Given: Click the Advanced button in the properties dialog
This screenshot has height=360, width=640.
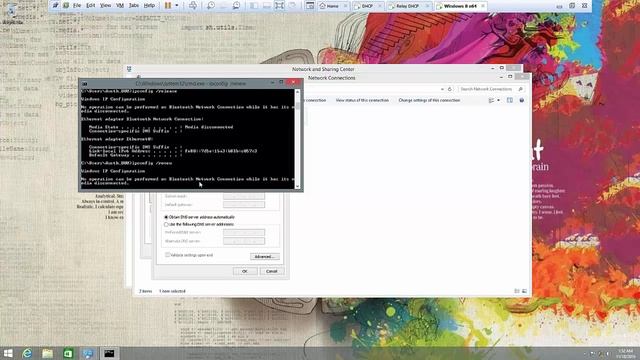Looking at the screenshot, I should (264, 257).
